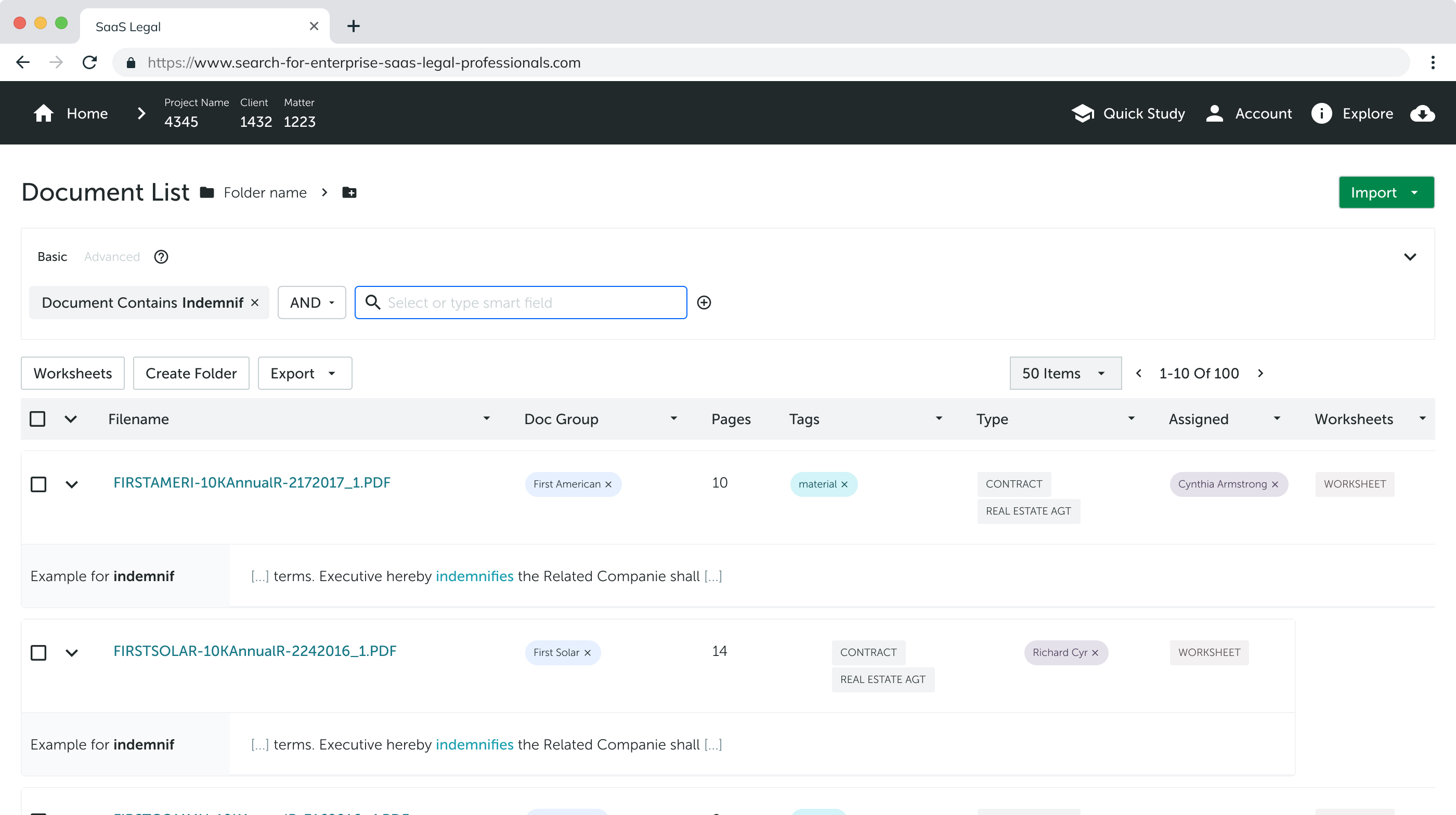
Task: Open the Filename column filter arrow
Action: pyautogui.click(x=487, y=418)
